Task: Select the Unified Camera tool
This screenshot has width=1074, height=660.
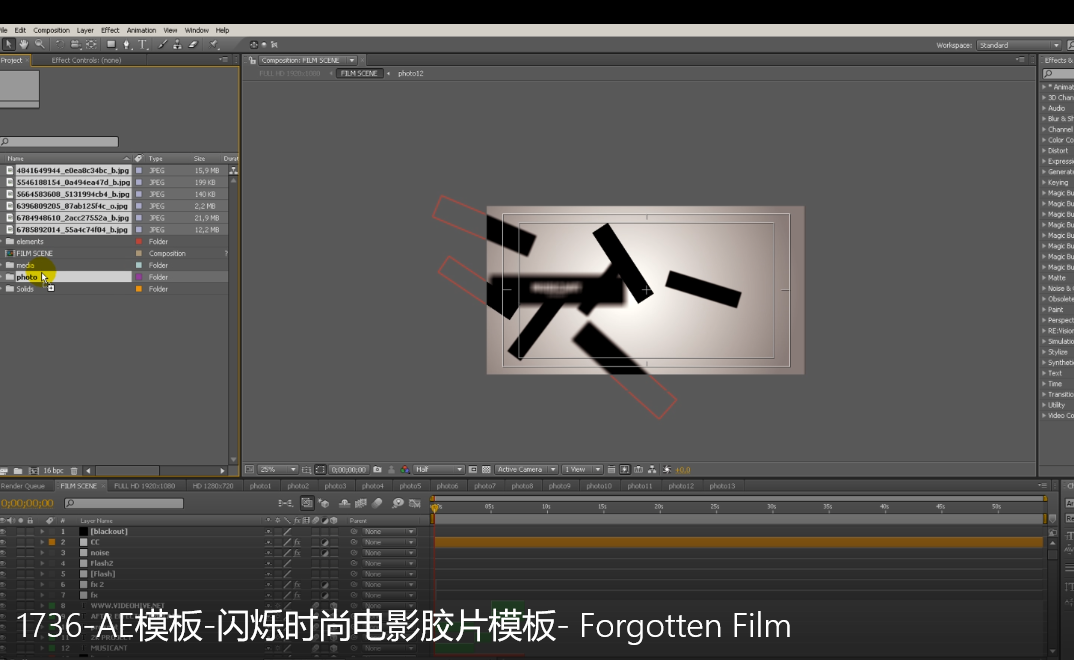Action: tap(75, 45)
